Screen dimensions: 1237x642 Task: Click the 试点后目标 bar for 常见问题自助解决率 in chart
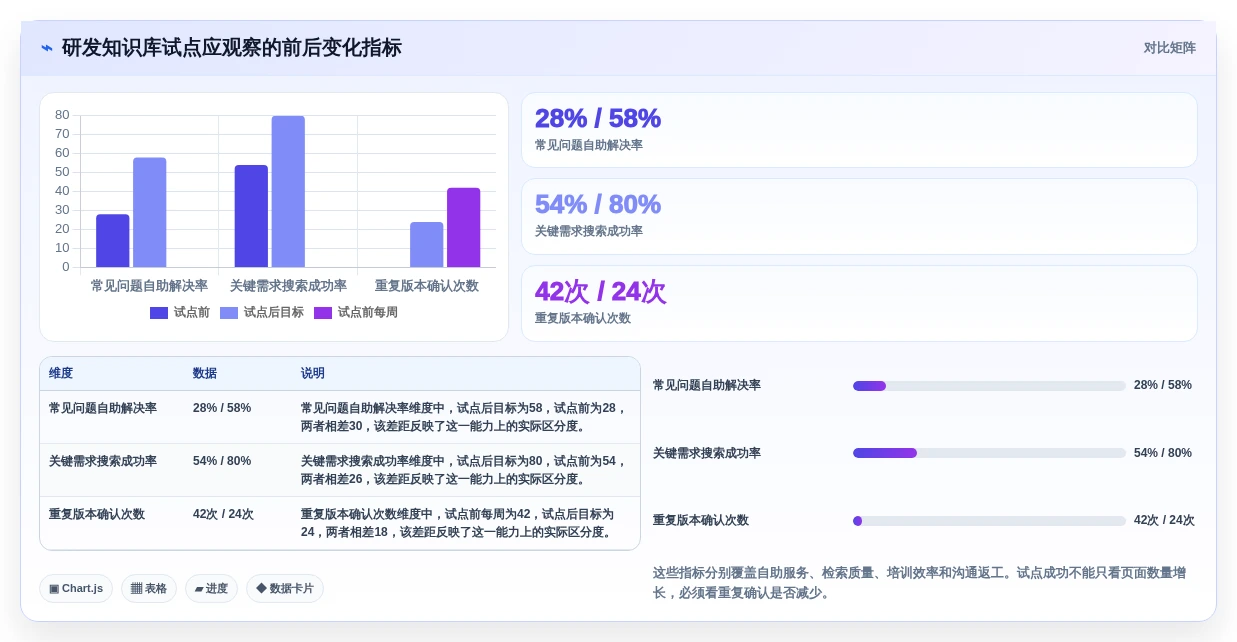[x=150, y=212]
